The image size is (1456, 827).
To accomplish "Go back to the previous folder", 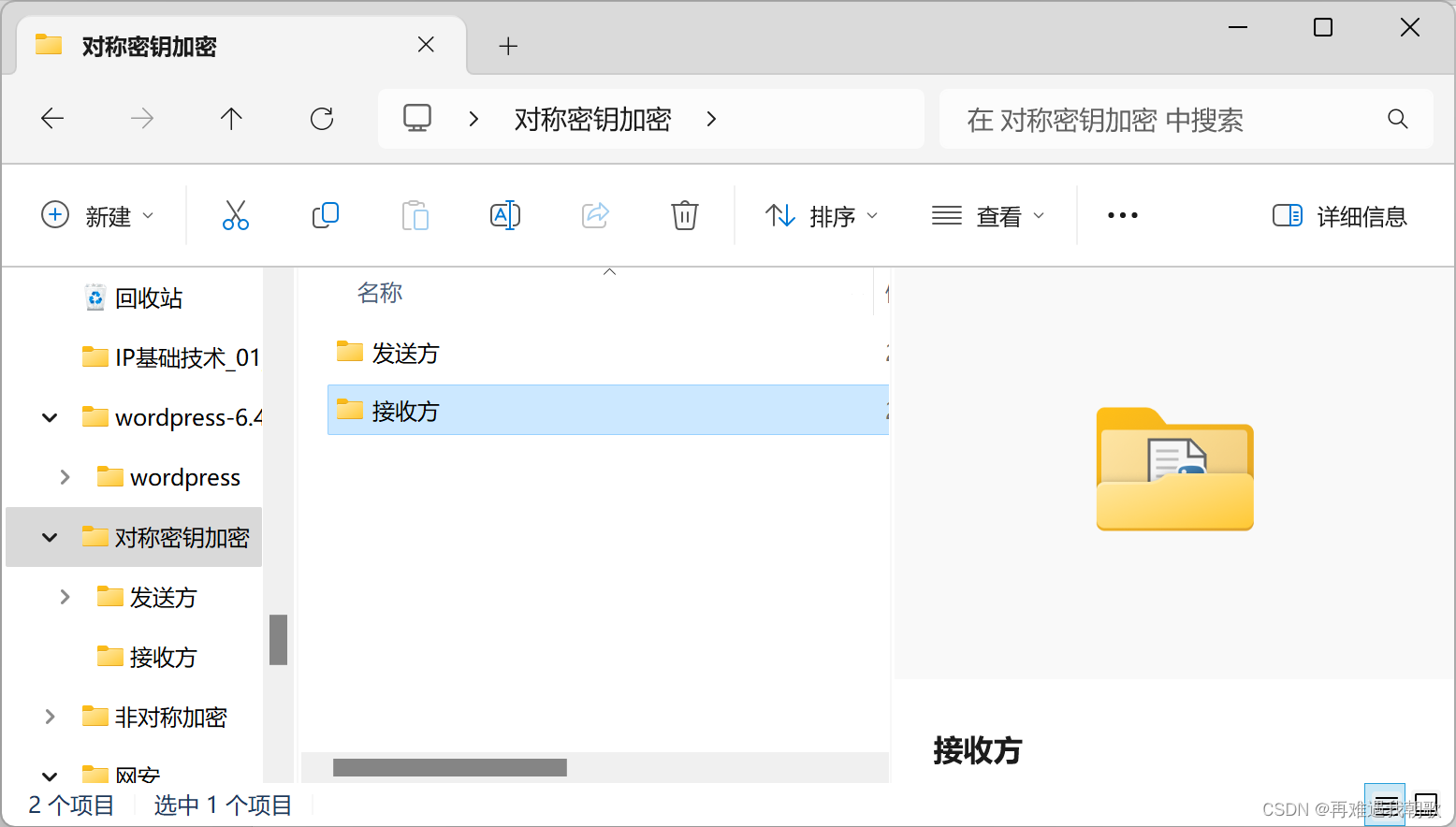I will [52, 118].
